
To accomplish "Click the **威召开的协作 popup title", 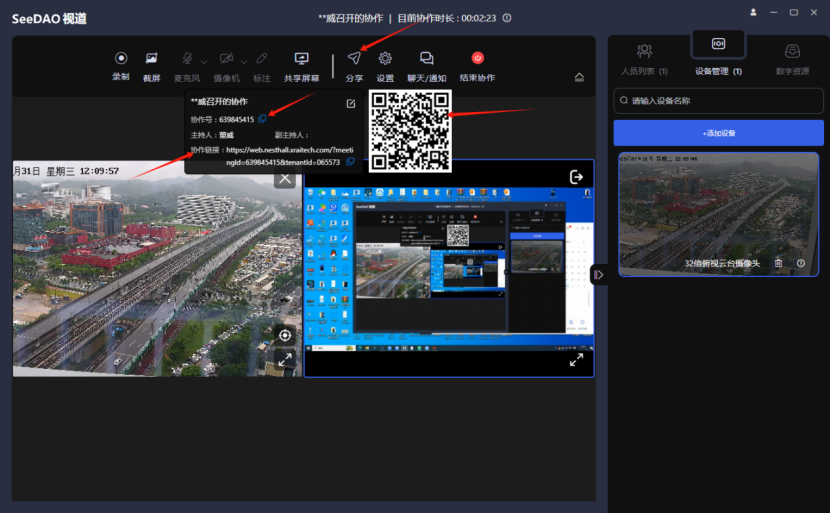I will pyautogui.click(x=219, y=102).
